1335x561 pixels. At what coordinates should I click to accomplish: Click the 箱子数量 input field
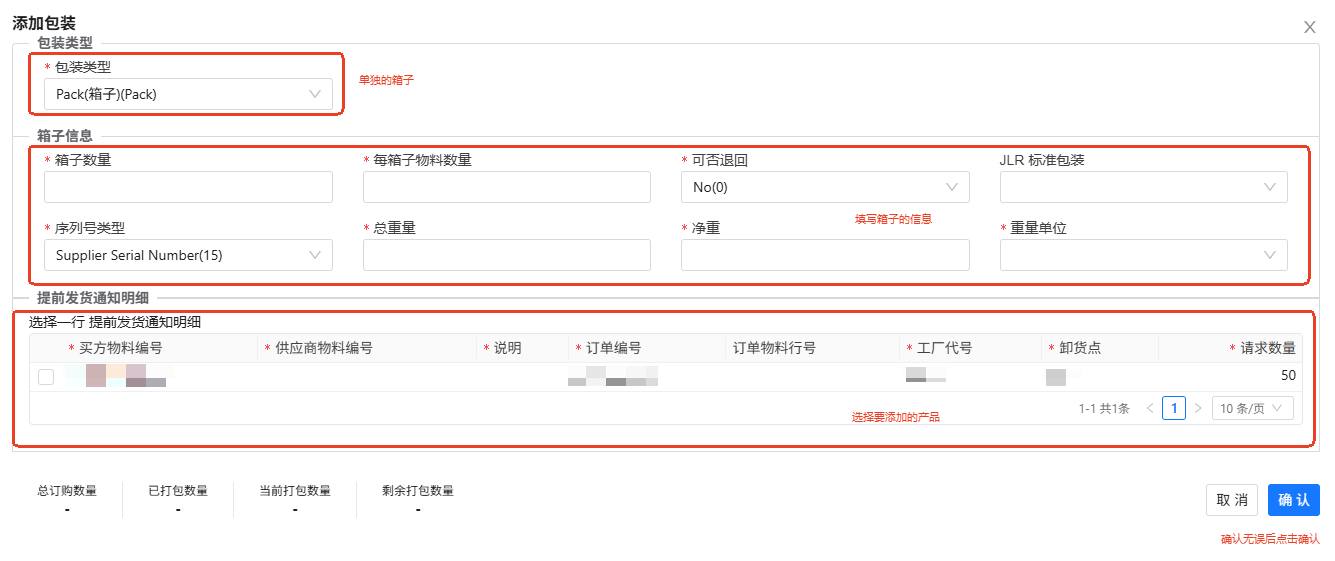point(188,187)
